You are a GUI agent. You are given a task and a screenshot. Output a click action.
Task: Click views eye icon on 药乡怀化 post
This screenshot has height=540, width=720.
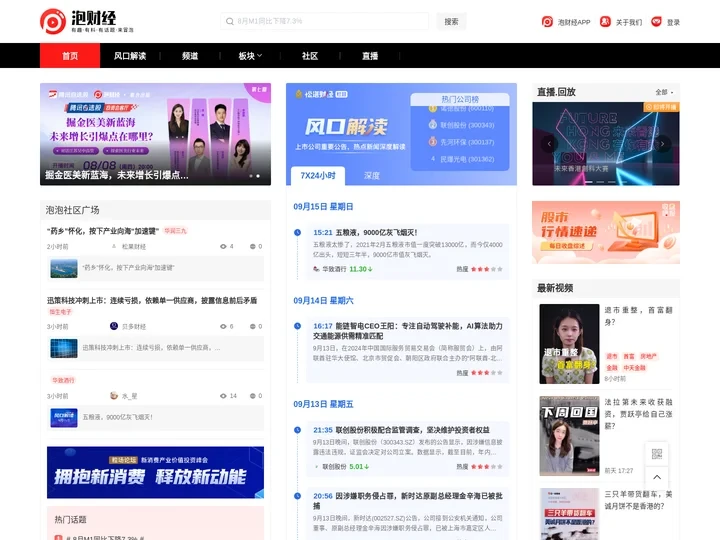coord(223,247)
